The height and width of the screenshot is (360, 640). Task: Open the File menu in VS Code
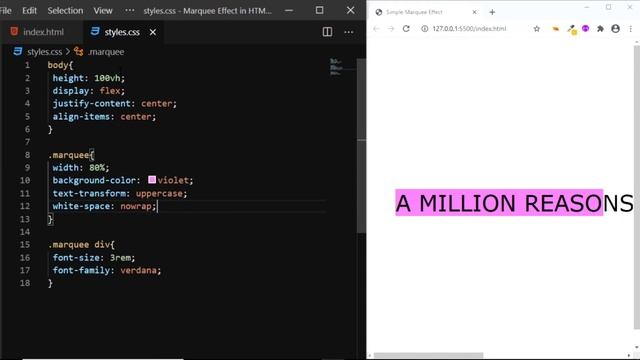click(x=5, y=11)
